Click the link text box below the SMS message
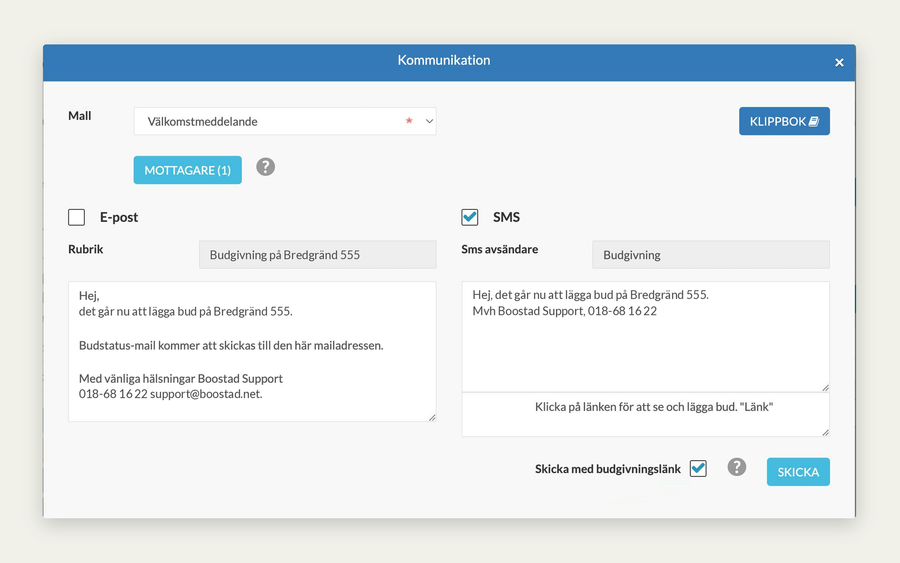Viewport: 900px width, 563px height. (x=645, y=415)
